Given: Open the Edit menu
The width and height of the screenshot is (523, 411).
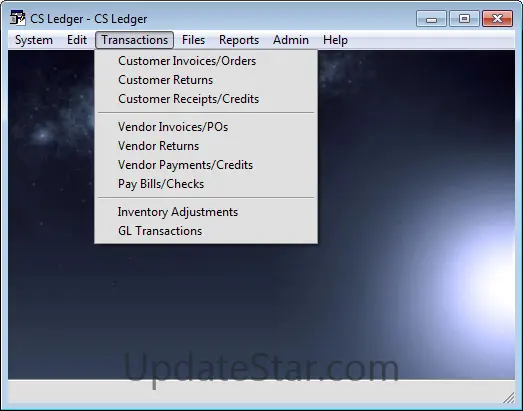Looking at the screenshot, I should [77, 40].
